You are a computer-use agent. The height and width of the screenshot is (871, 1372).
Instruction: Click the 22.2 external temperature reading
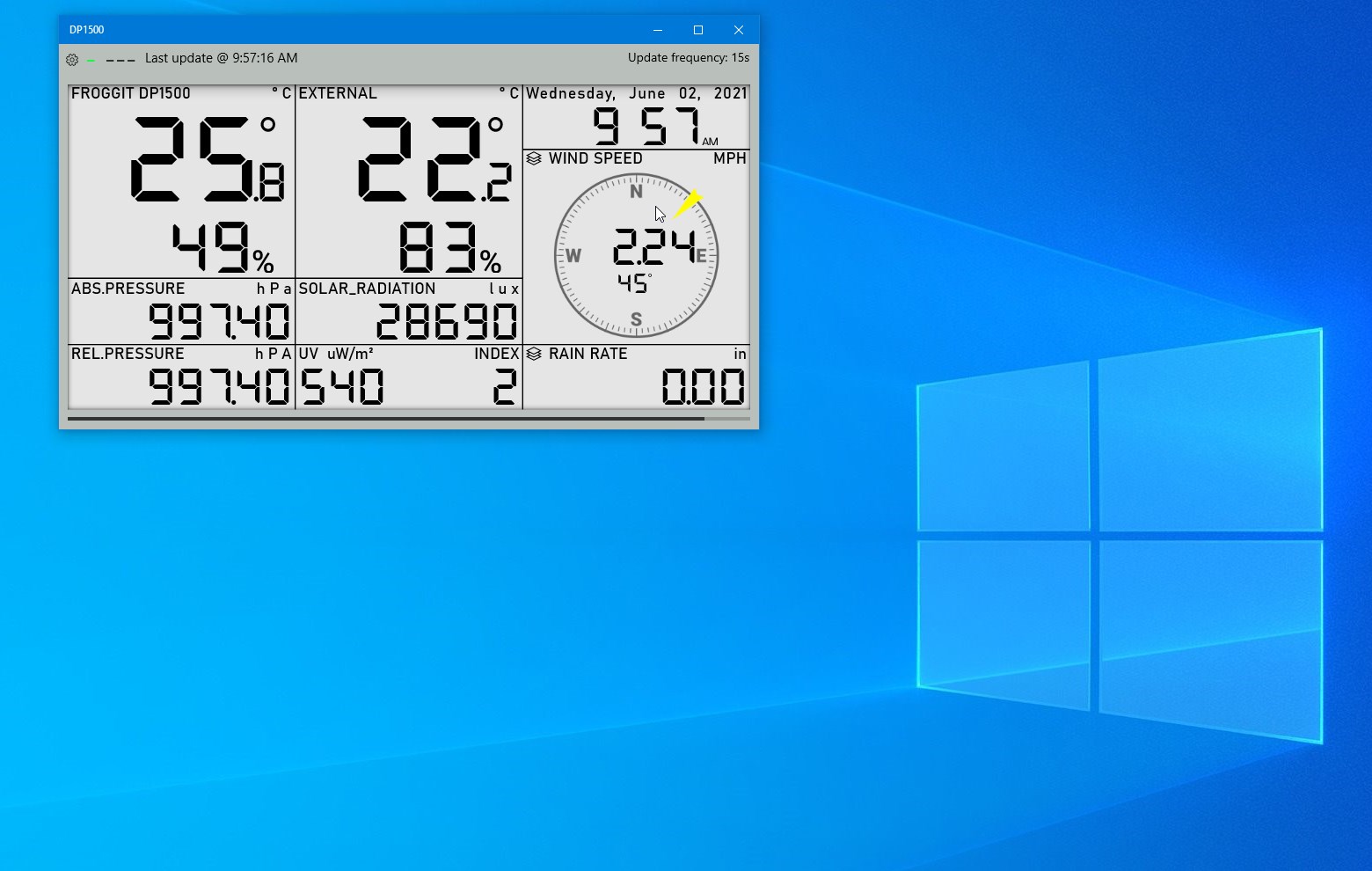tap(434, 160)
